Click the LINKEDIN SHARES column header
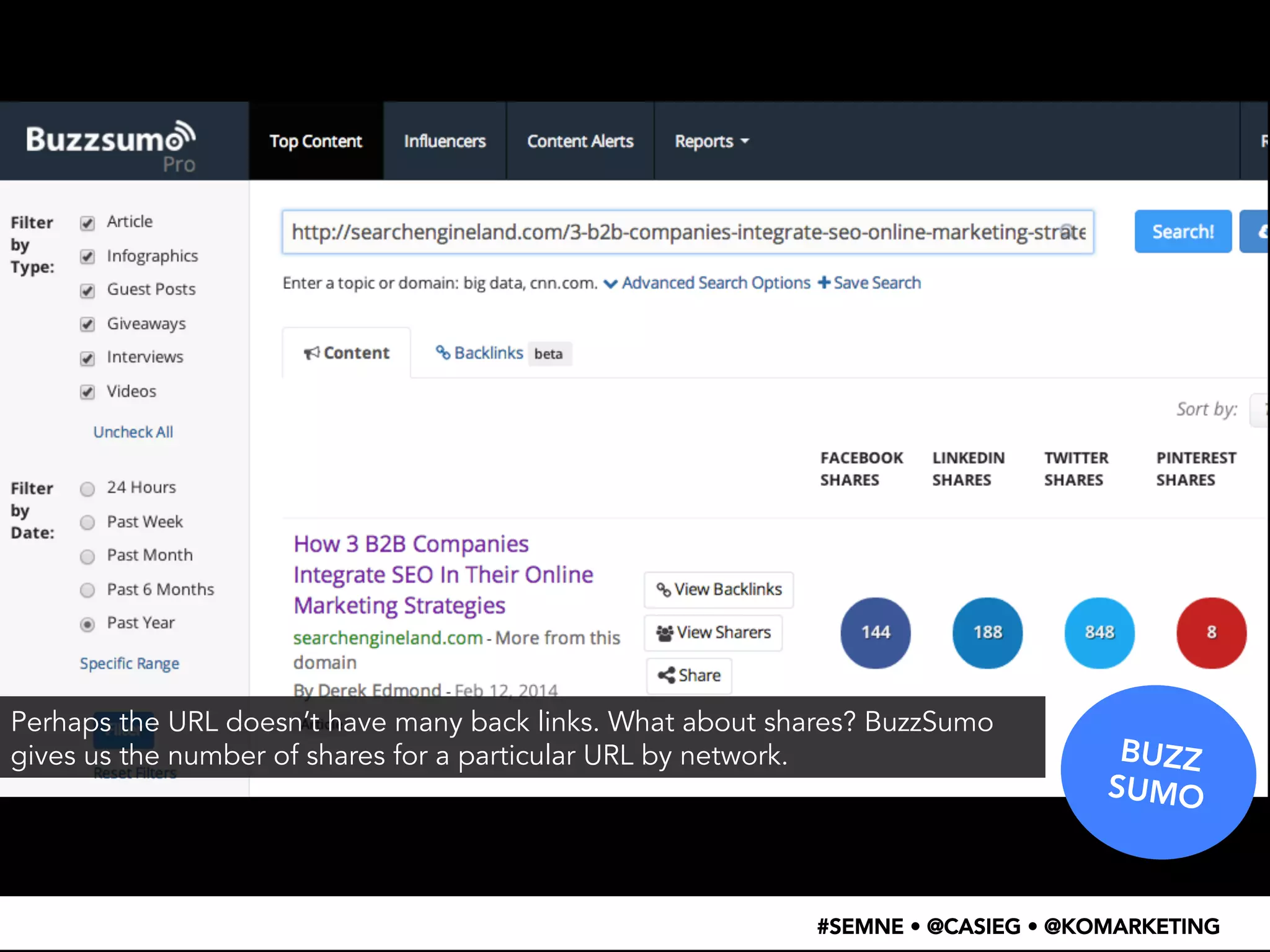The height and width of the screenshot is (952, 1270). [x=968, y=469]
